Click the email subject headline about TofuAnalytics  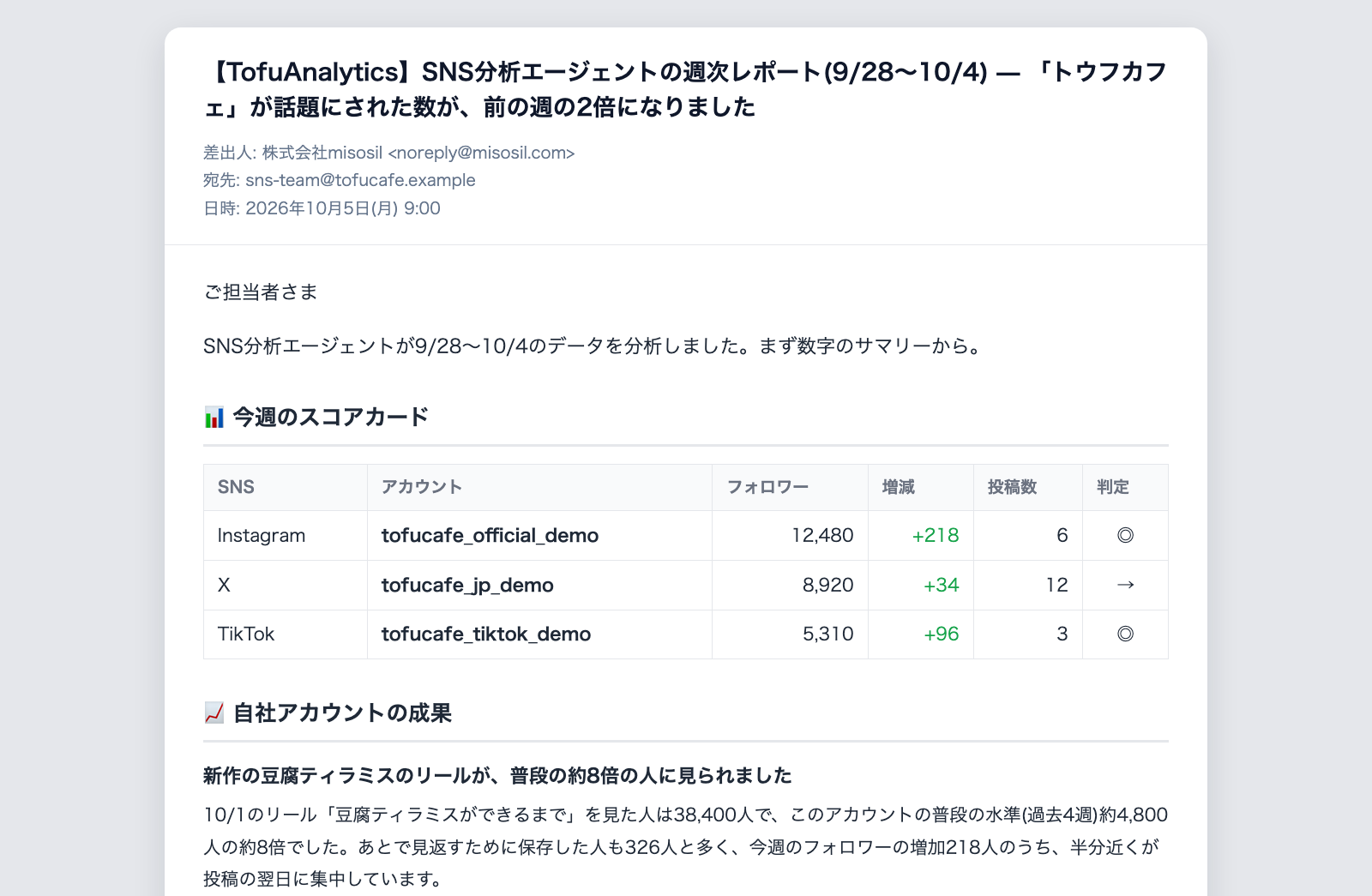[x=685, y=89]
